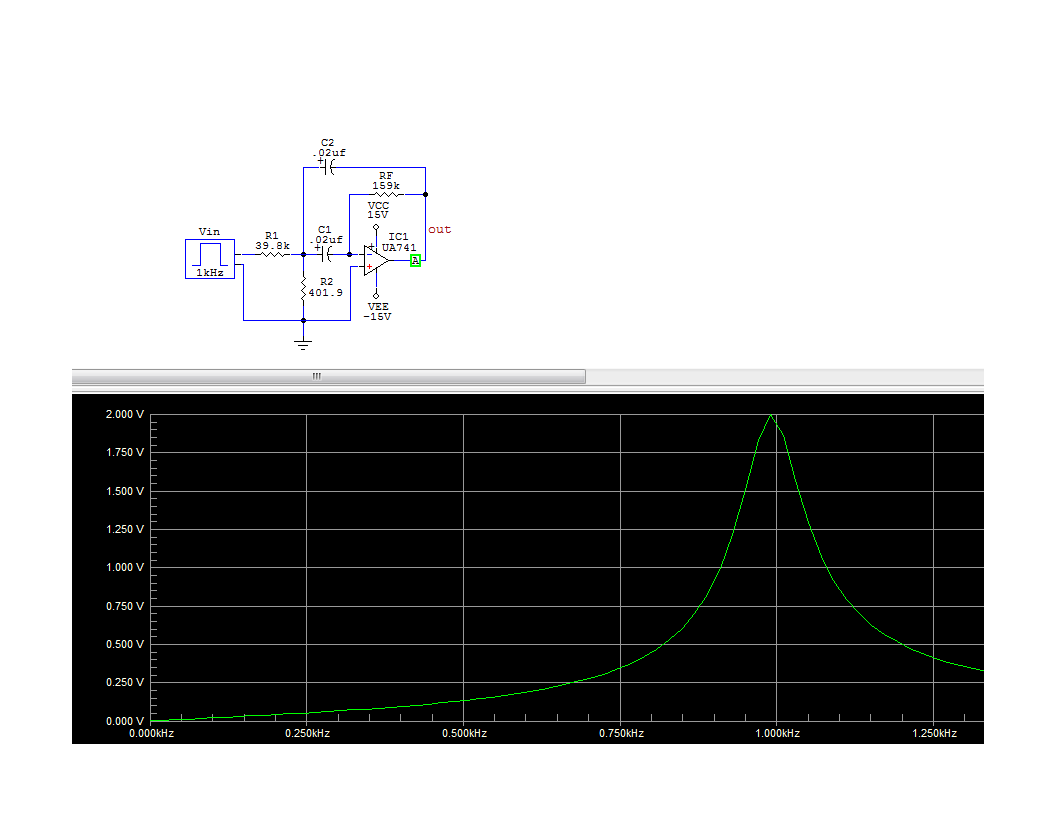Click the VEE supply terminal circle
The image size is (1056, 816).
click(376, 296)
